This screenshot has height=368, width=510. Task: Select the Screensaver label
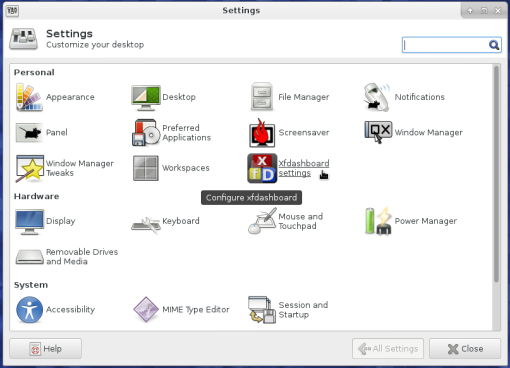pos(304,132)
